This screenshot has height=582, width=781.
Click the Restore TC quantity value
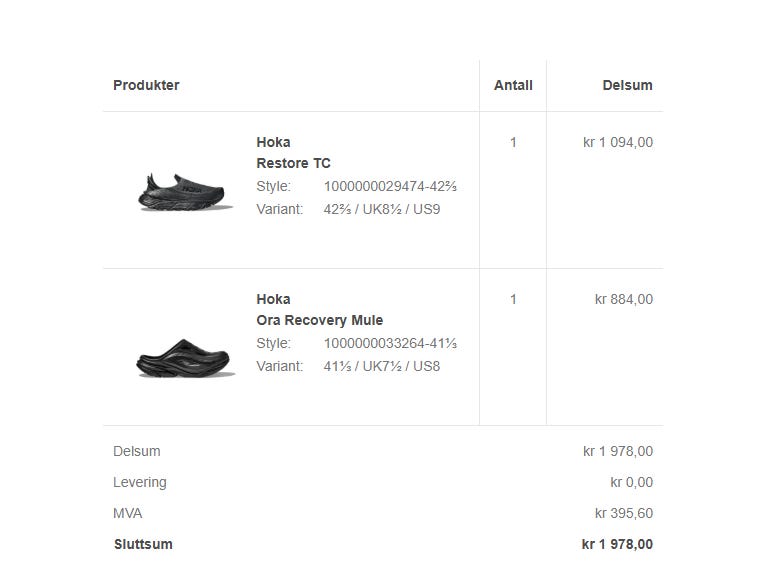tap(513, 142)
